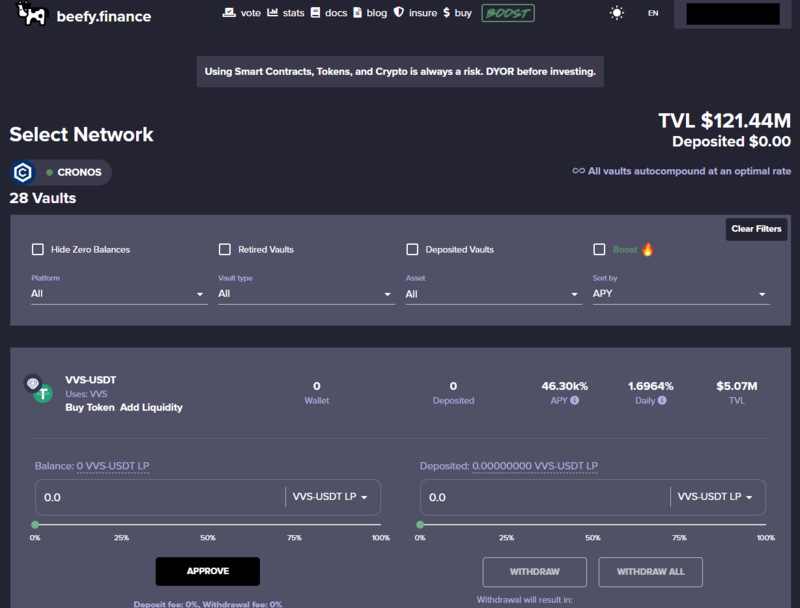Enable Boost filter checkbox

point(599,249)
